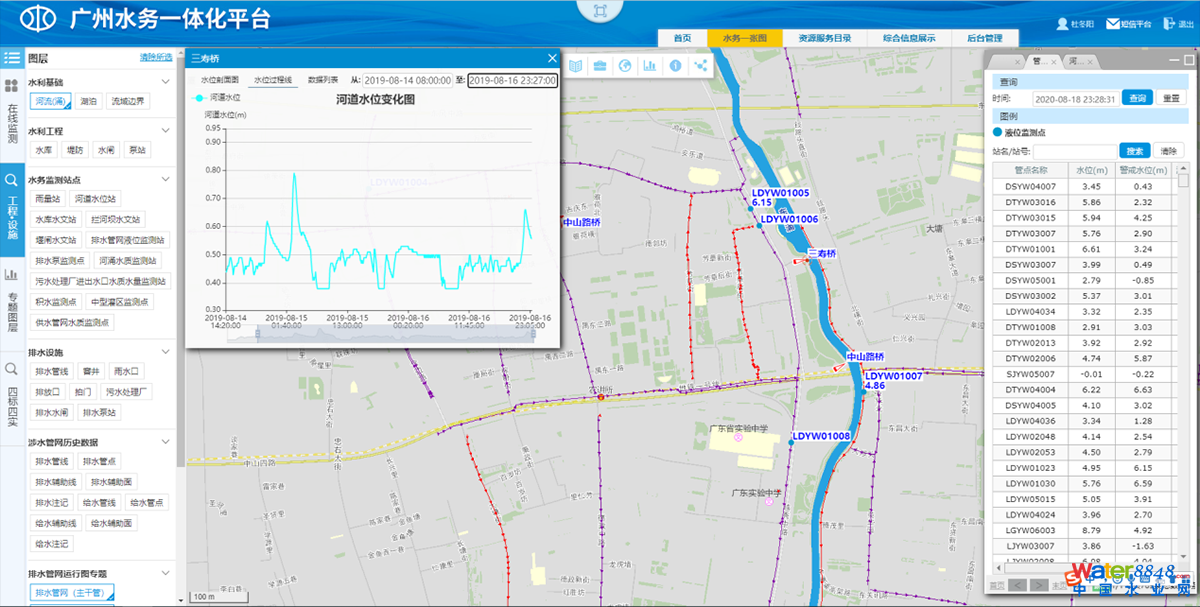Open the book icon in the map toolbar
This screenshot has width=1200, height=607.
point(576,66)
